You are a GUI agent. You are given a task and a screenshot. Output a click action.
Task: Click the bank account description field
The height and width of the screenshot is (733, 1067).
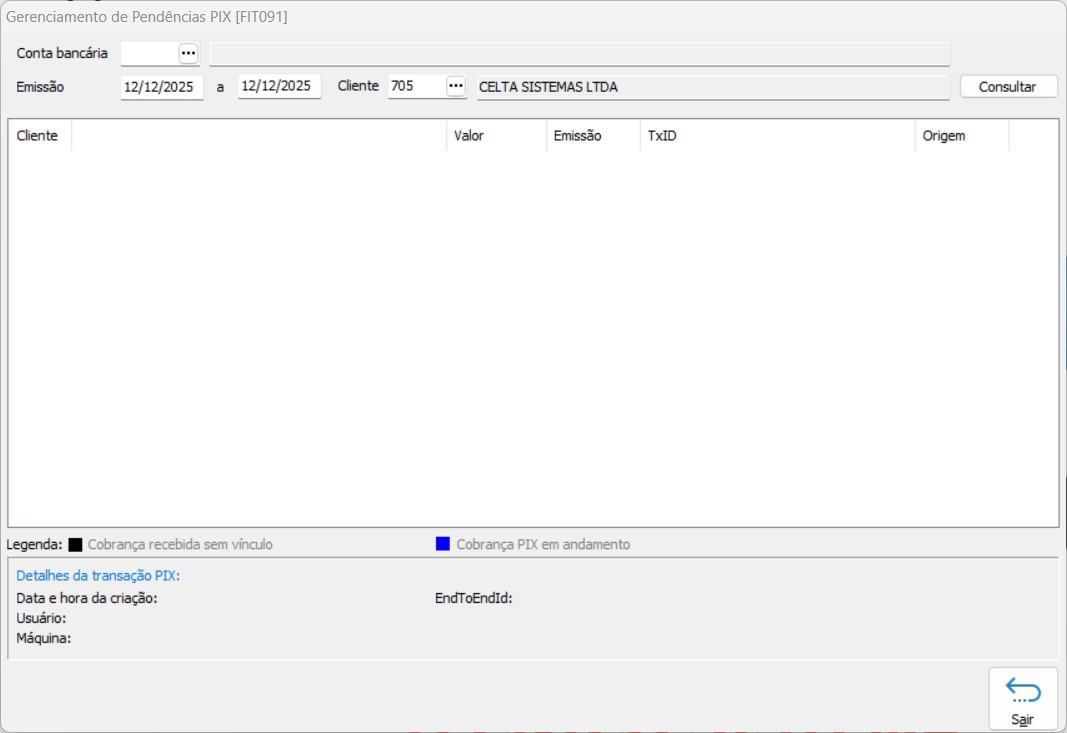click(x=579, y=53)
